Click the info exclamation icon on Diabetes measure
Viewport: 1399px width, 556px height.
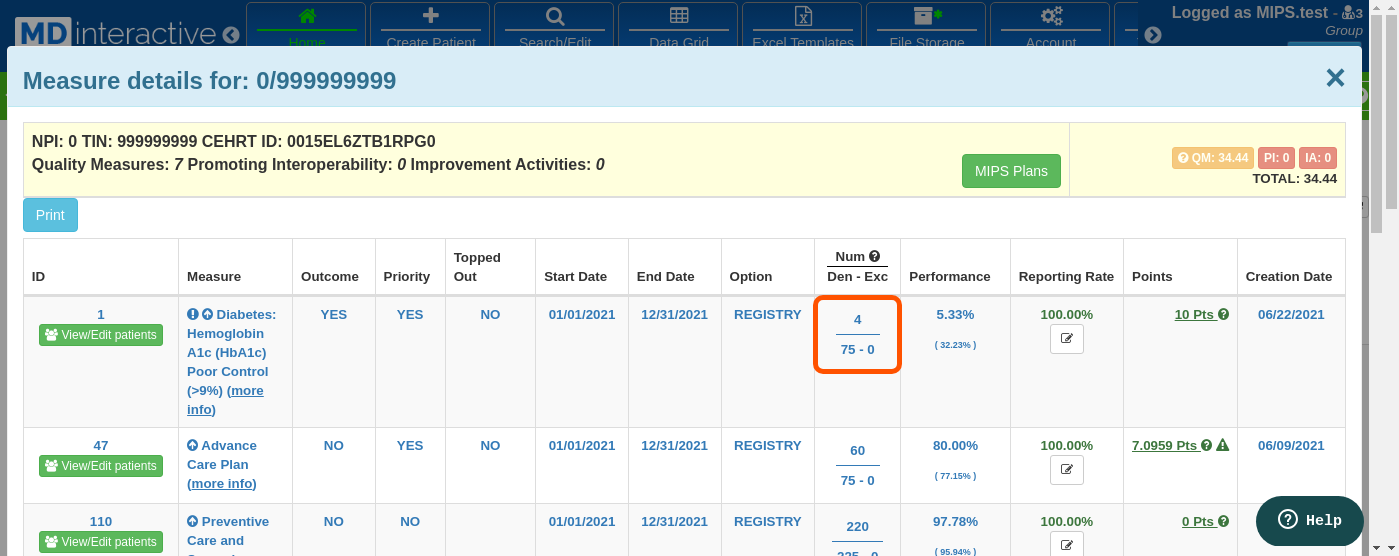click(192, 315)
